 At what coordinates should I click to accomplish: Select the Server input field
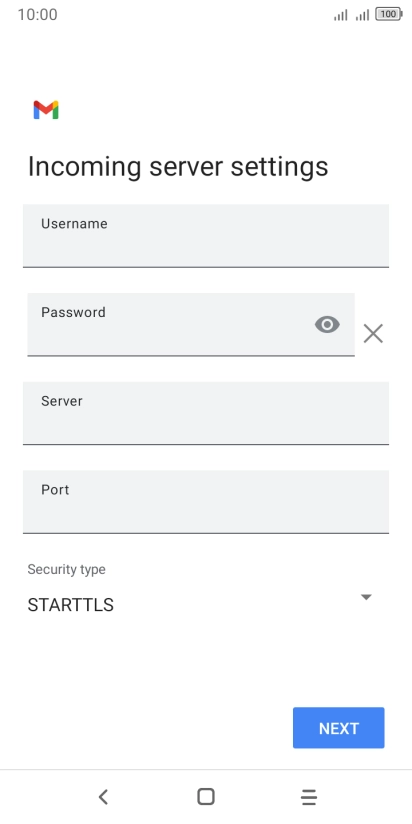206,413
